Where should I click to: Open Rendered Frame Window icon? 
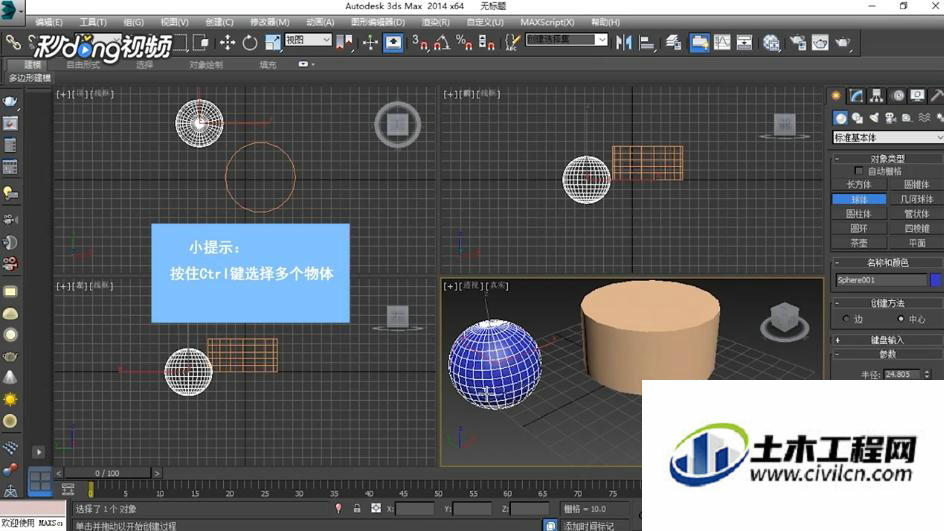(820, 42)
